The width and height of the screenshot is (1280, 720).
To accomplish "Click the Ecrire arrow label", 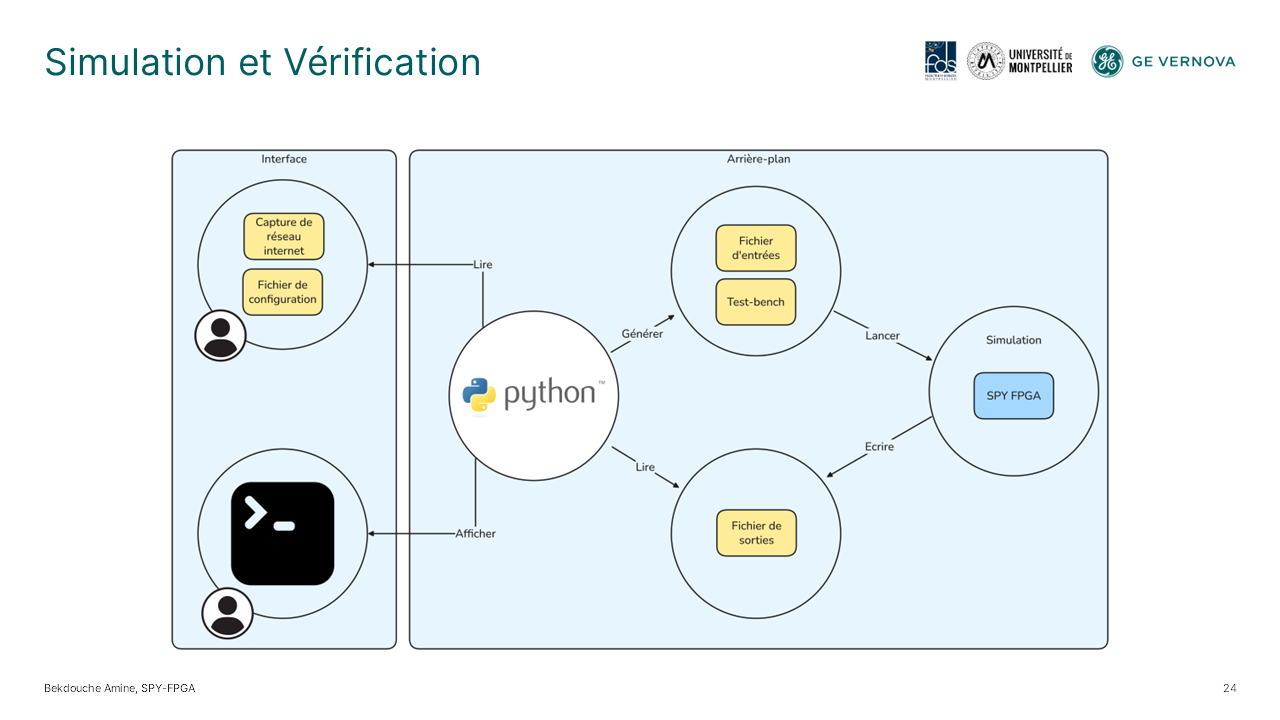I will [879, 446].
